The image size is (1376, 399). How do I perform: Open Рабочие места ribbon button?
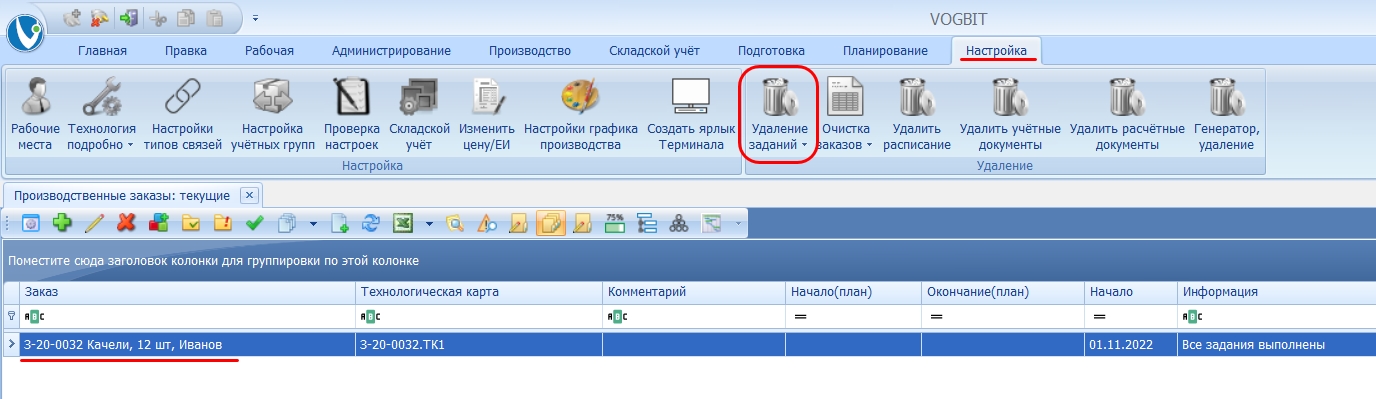pyautogui.click(x=35, y=114)
